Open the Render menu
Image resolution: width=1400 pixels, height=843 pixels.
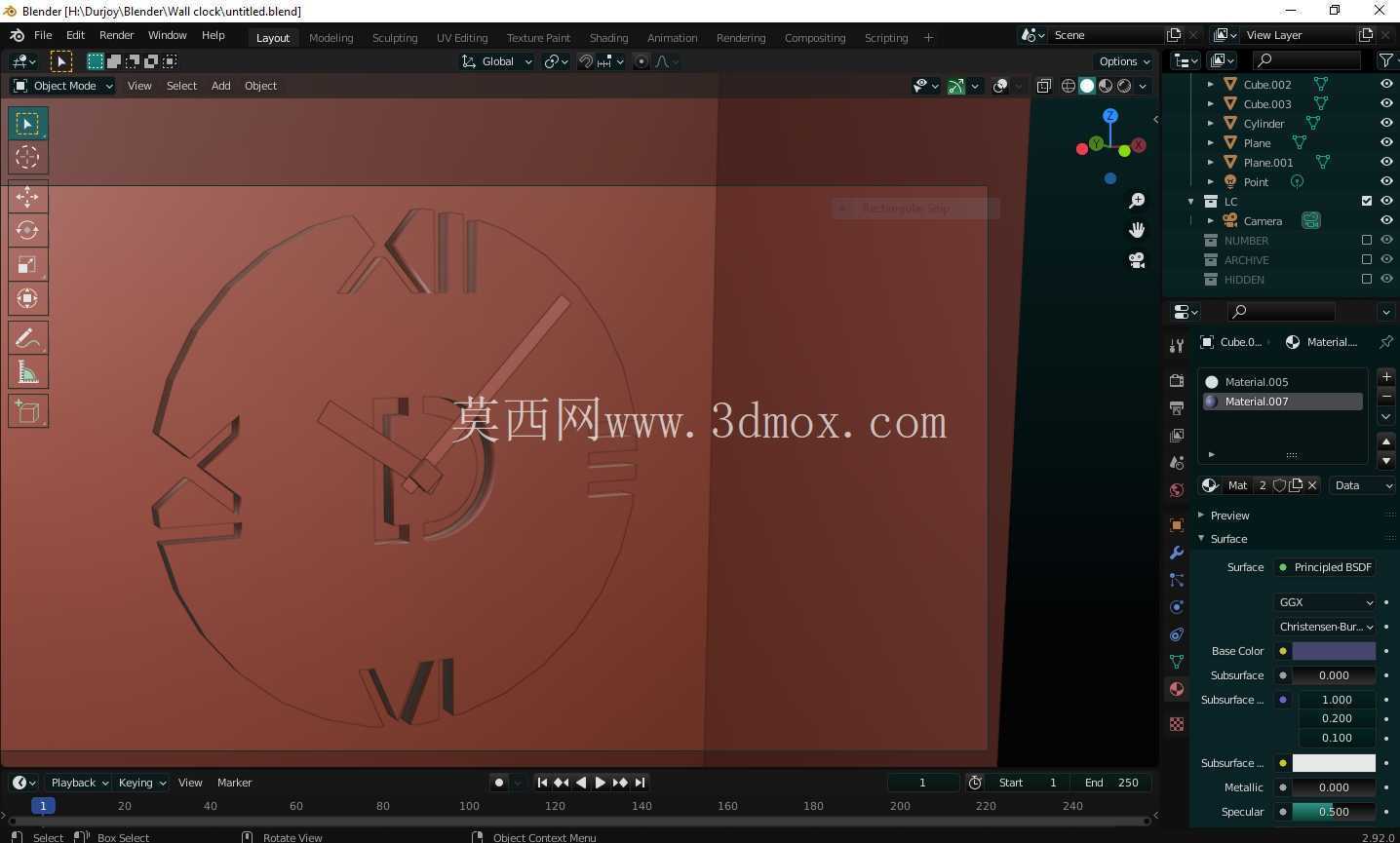pyautogui.click(x=117, y=35)
